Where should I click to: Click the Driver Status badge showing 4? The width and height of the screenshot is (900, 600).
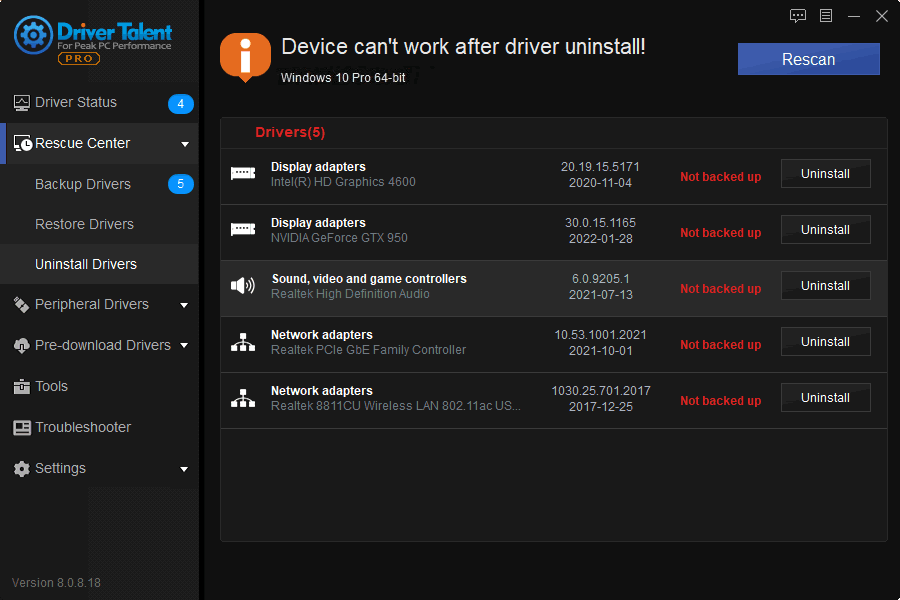(181, 104)
